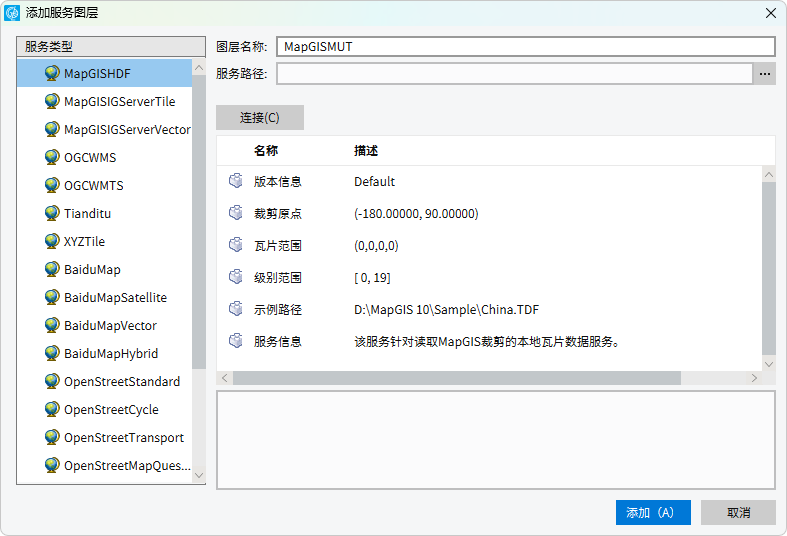Click the globe icon beside OGCWMTS
This screenshot has width=787, height=536.
tap(52, 186)
